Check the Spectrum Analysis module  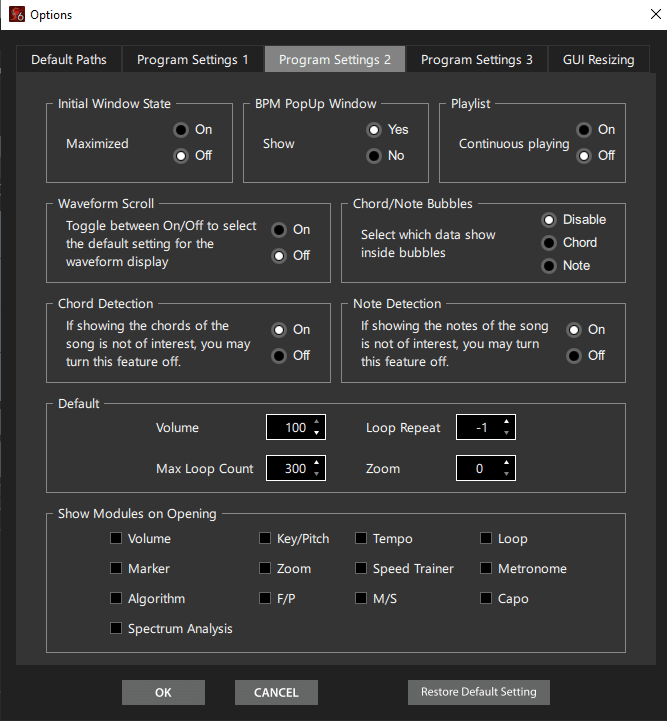(x=117, y=629)
